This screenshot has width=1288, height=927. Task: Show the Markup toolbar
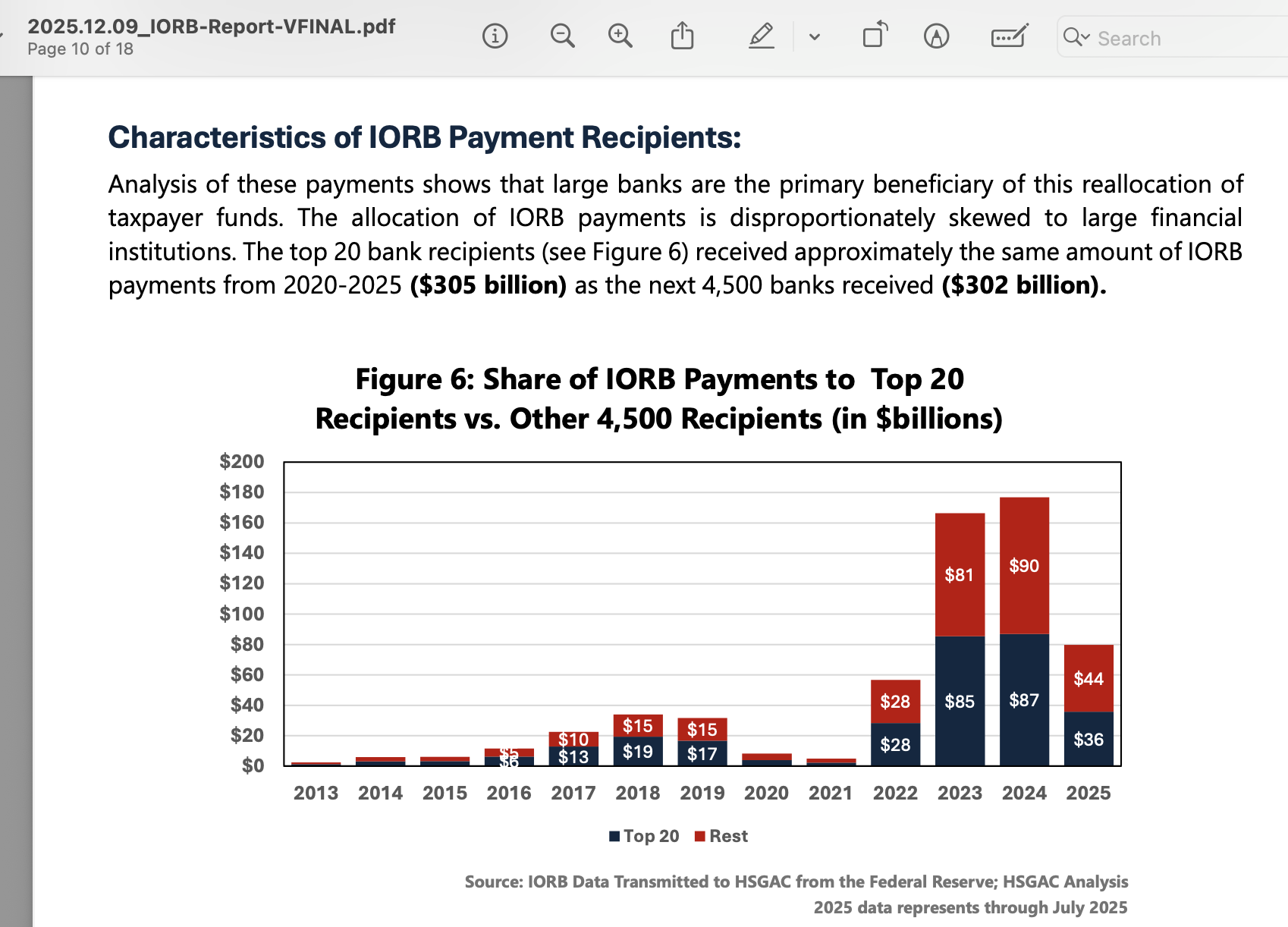point(937,36)
